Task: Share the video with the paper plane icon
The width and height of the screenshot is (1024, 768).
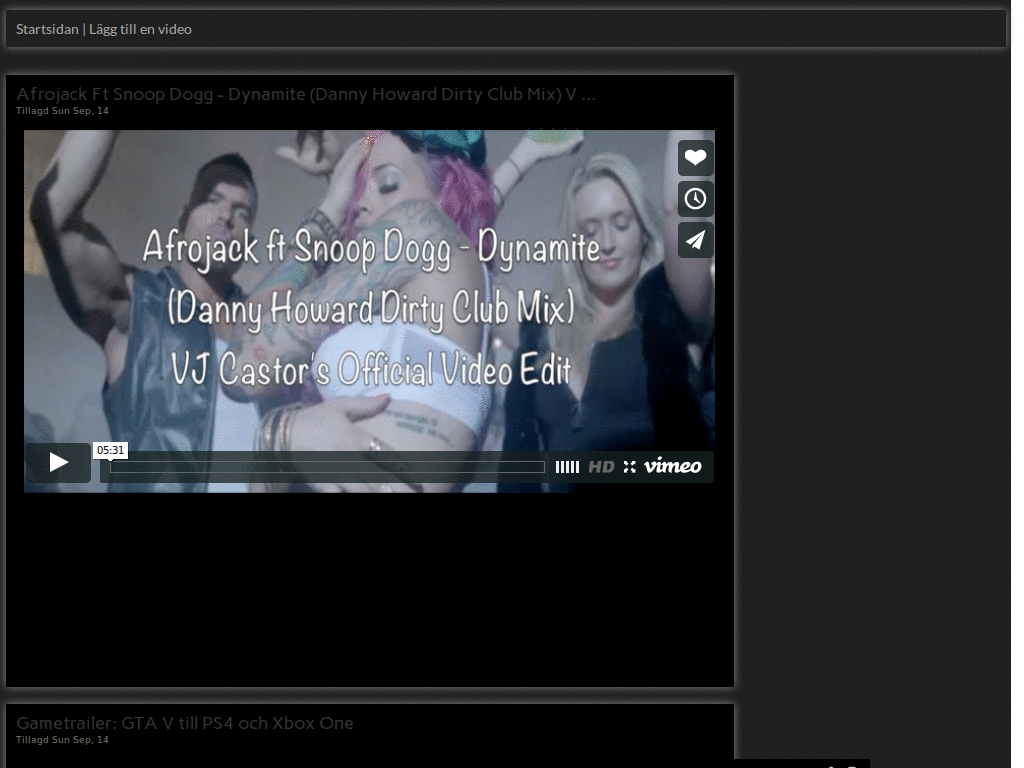Action: [696, 240]
